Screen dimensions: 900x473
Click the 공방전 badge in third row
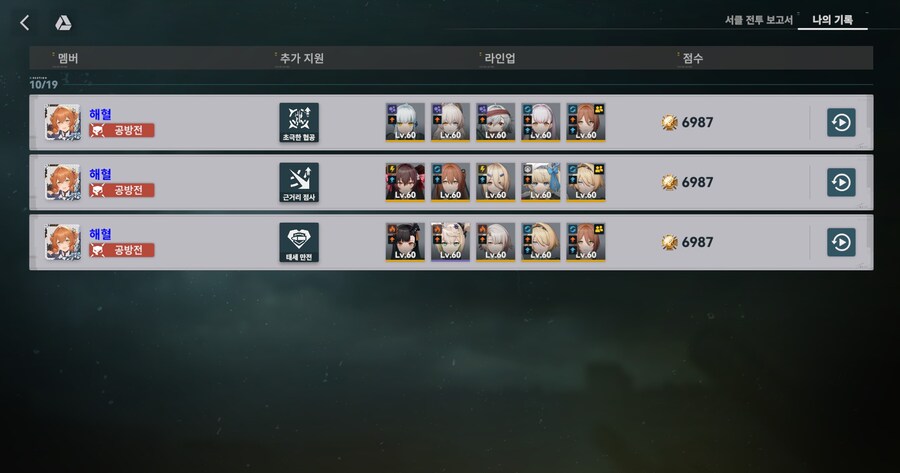122,250
